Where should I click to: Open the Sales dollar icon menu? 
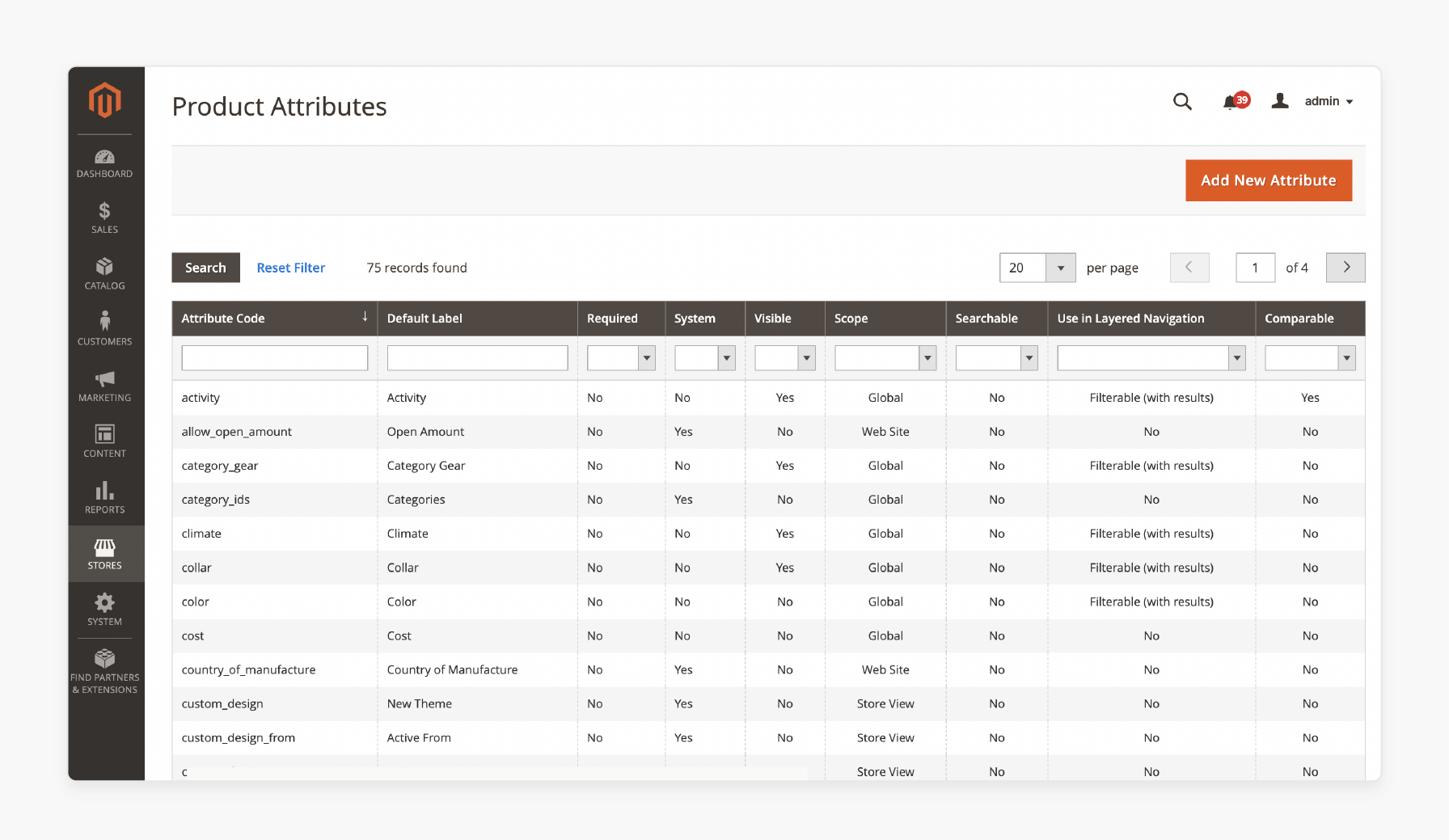coord(105,218)
